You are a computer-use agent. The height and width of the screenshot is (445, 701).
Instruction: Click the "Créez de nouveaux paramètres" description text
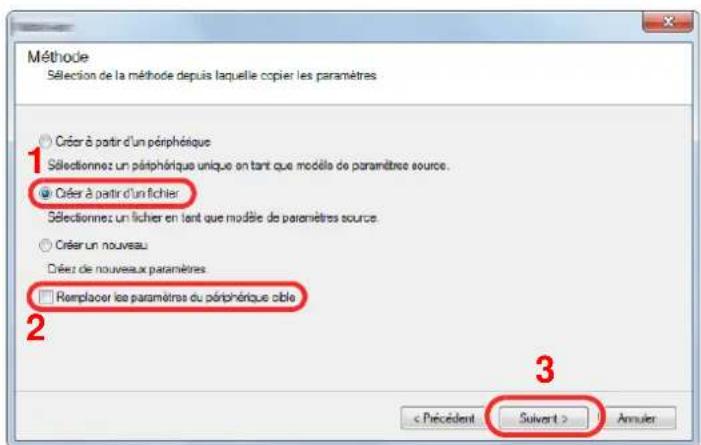(x=127, y=269)
